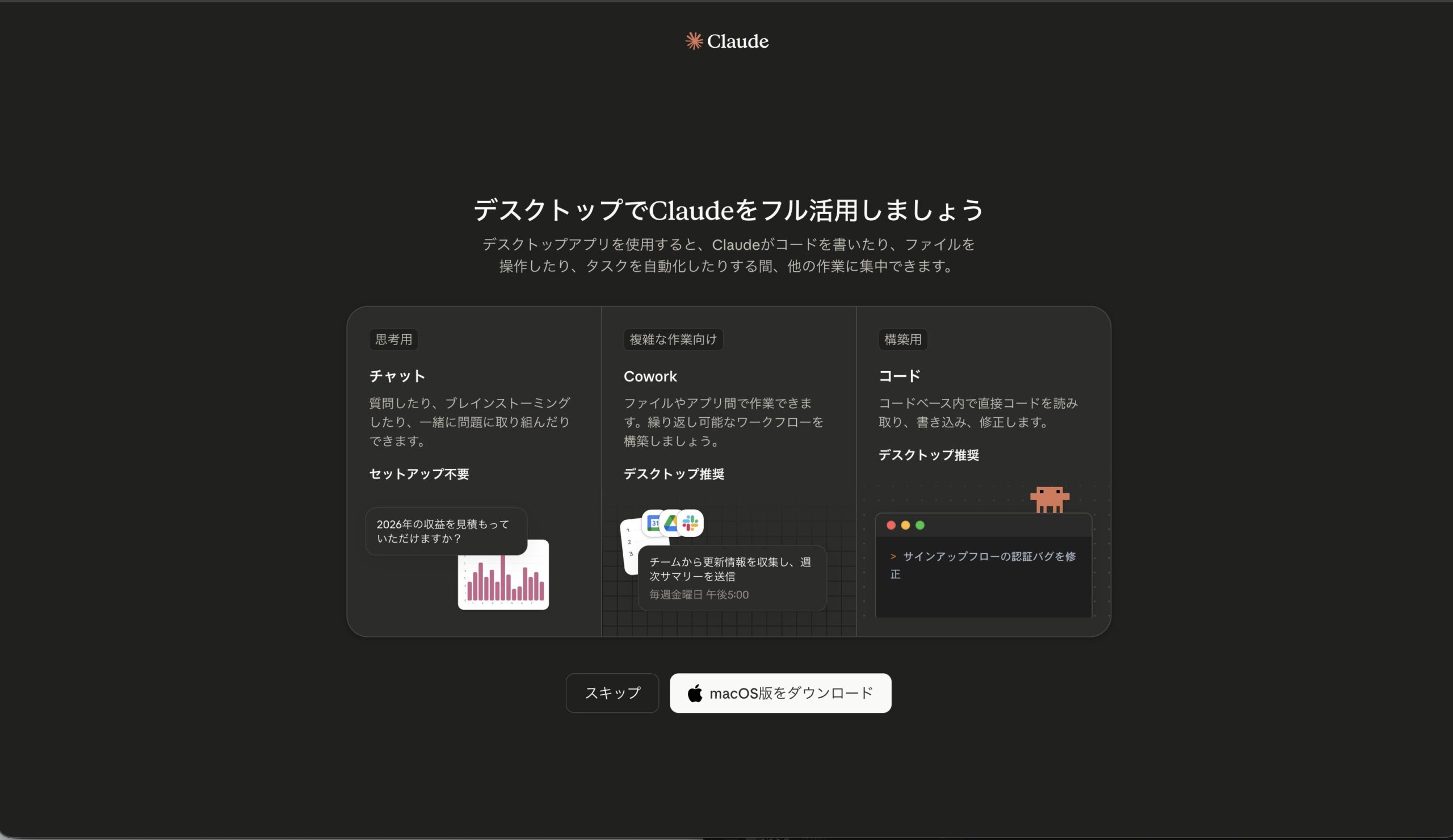This screenshot has height=840, width=1453.
Task: Click the Claude wordmark at top
Action: pyautogui.click(x=737, y=41)
